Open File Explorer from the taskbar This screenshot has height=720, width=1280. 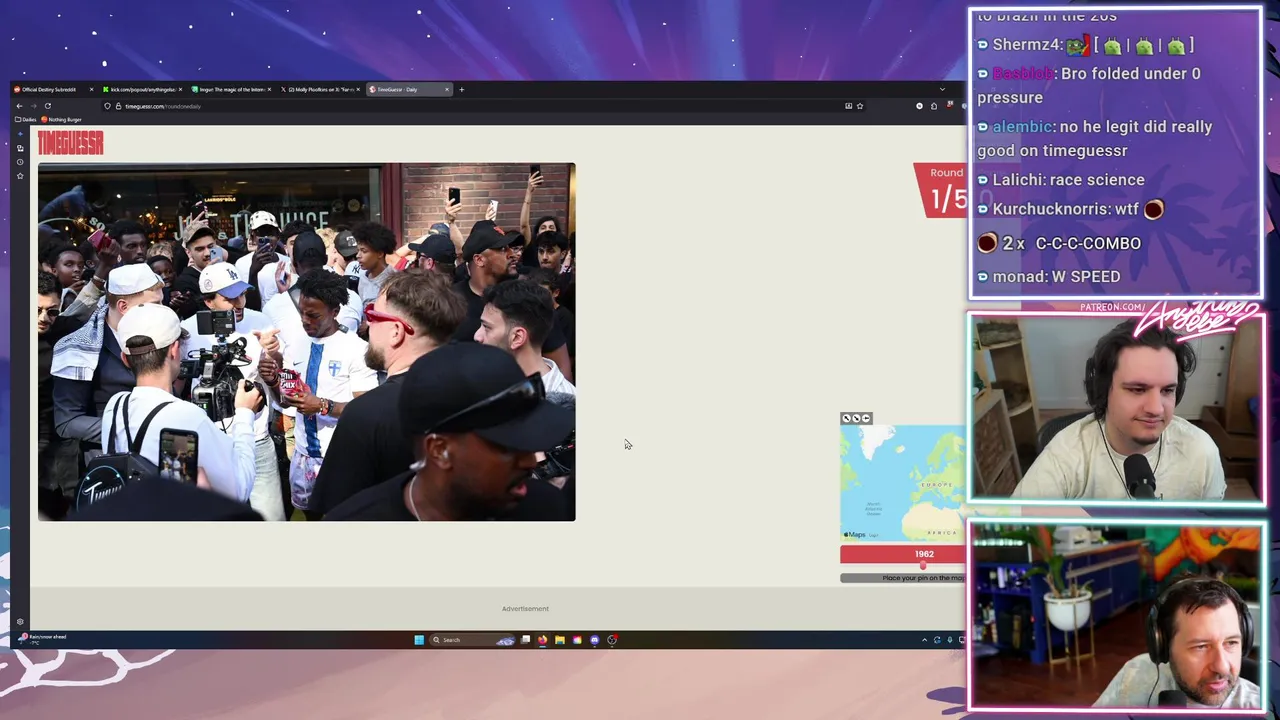[560, 640]
